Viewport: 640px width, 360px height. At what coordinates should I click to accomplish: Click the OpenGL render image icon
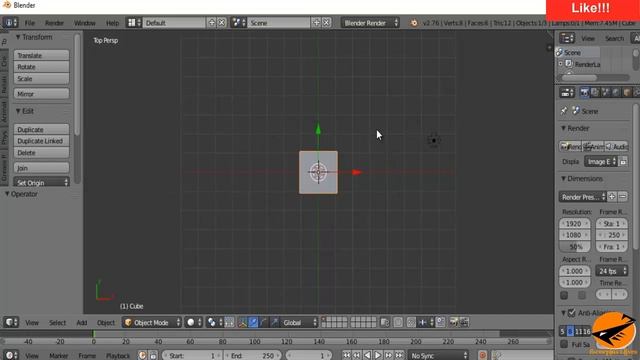tap(453, 322)
